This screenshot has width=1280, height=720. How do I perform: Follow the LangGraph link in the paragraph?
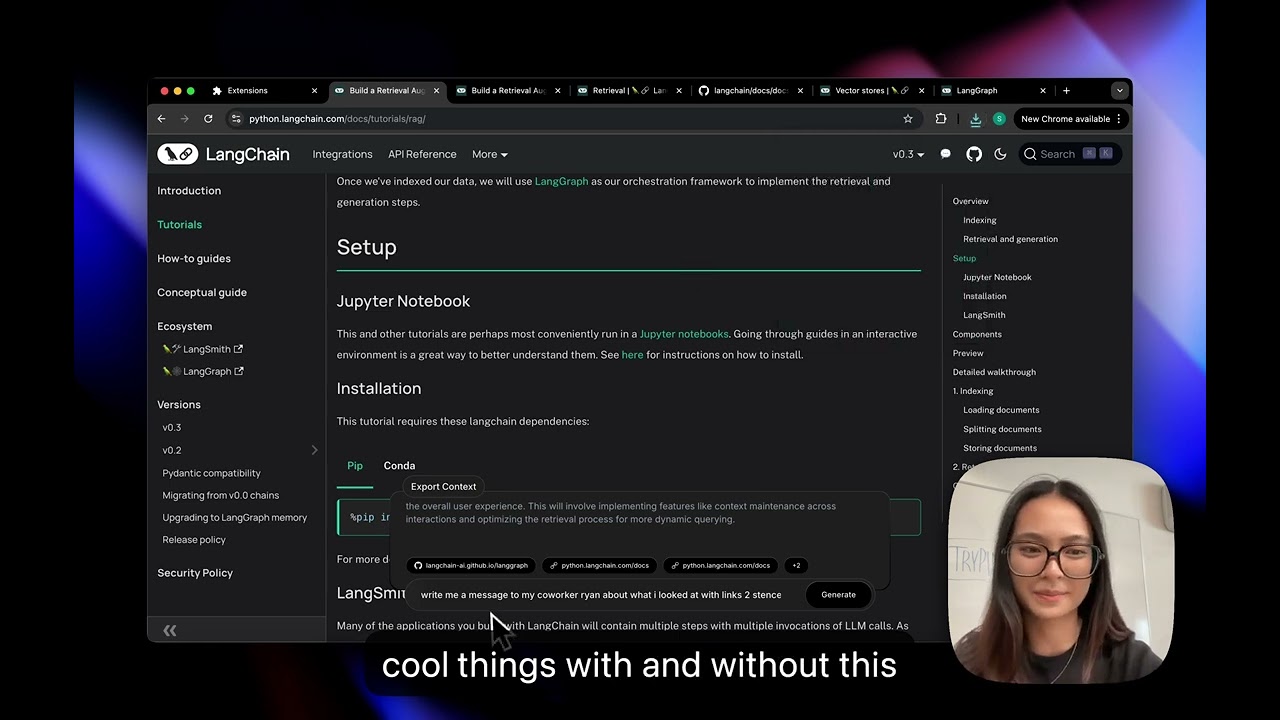click(x=561, y=181)
